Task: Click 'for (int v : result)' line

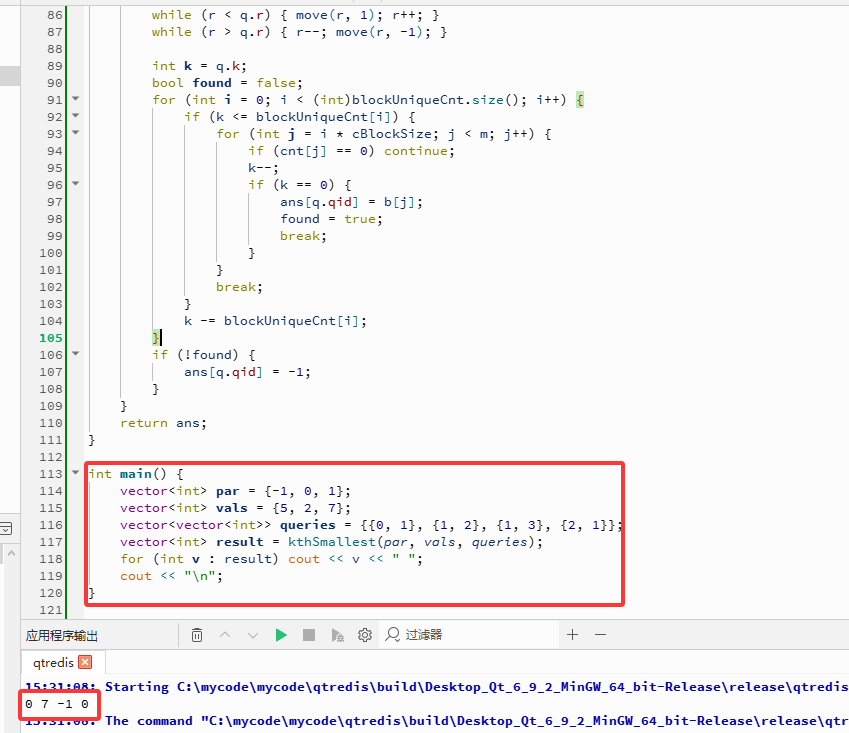Action: pos(199,559)
